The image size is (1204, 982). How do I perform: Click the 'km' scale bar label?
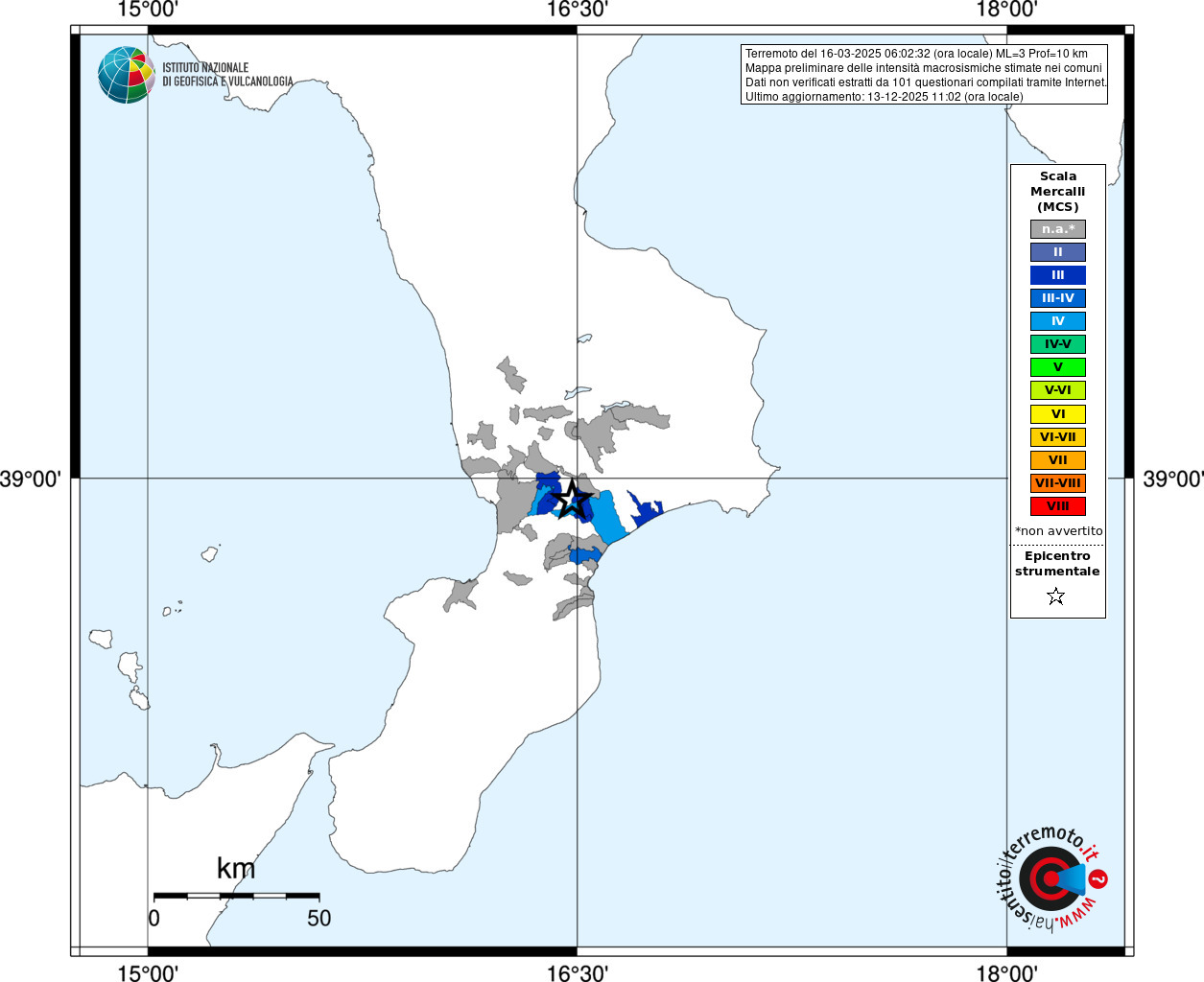point(236,868)
